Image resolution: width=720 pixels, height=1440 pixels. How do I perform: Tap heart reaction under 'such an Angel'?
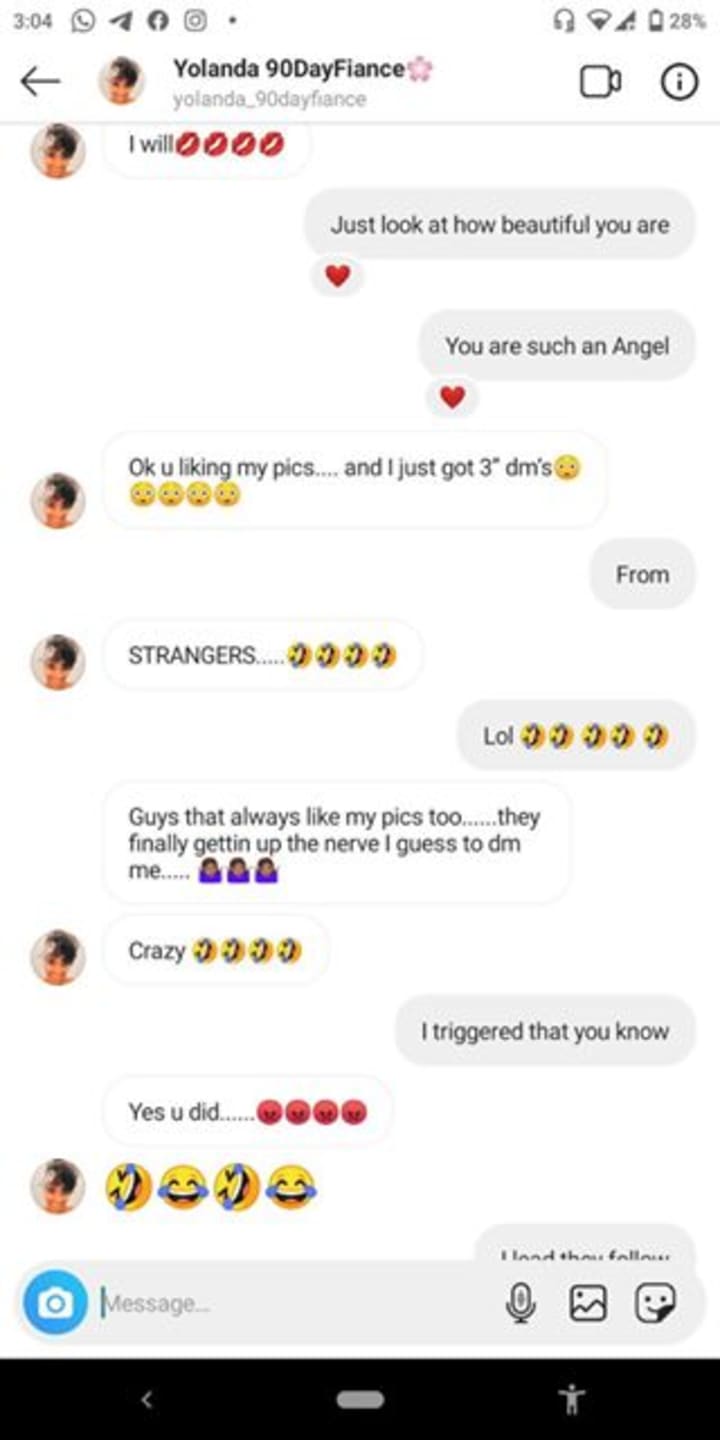pyautogui.click(x=452, y=398)
